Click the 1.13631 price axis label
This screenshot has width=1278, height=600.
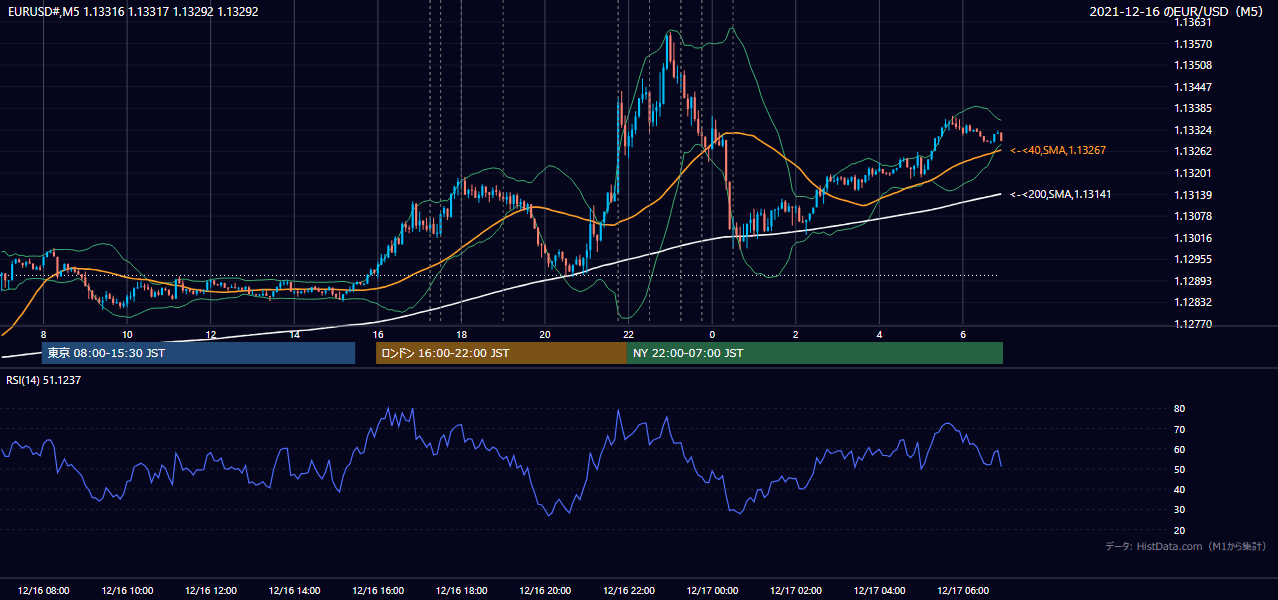(x=1194, y=22)
